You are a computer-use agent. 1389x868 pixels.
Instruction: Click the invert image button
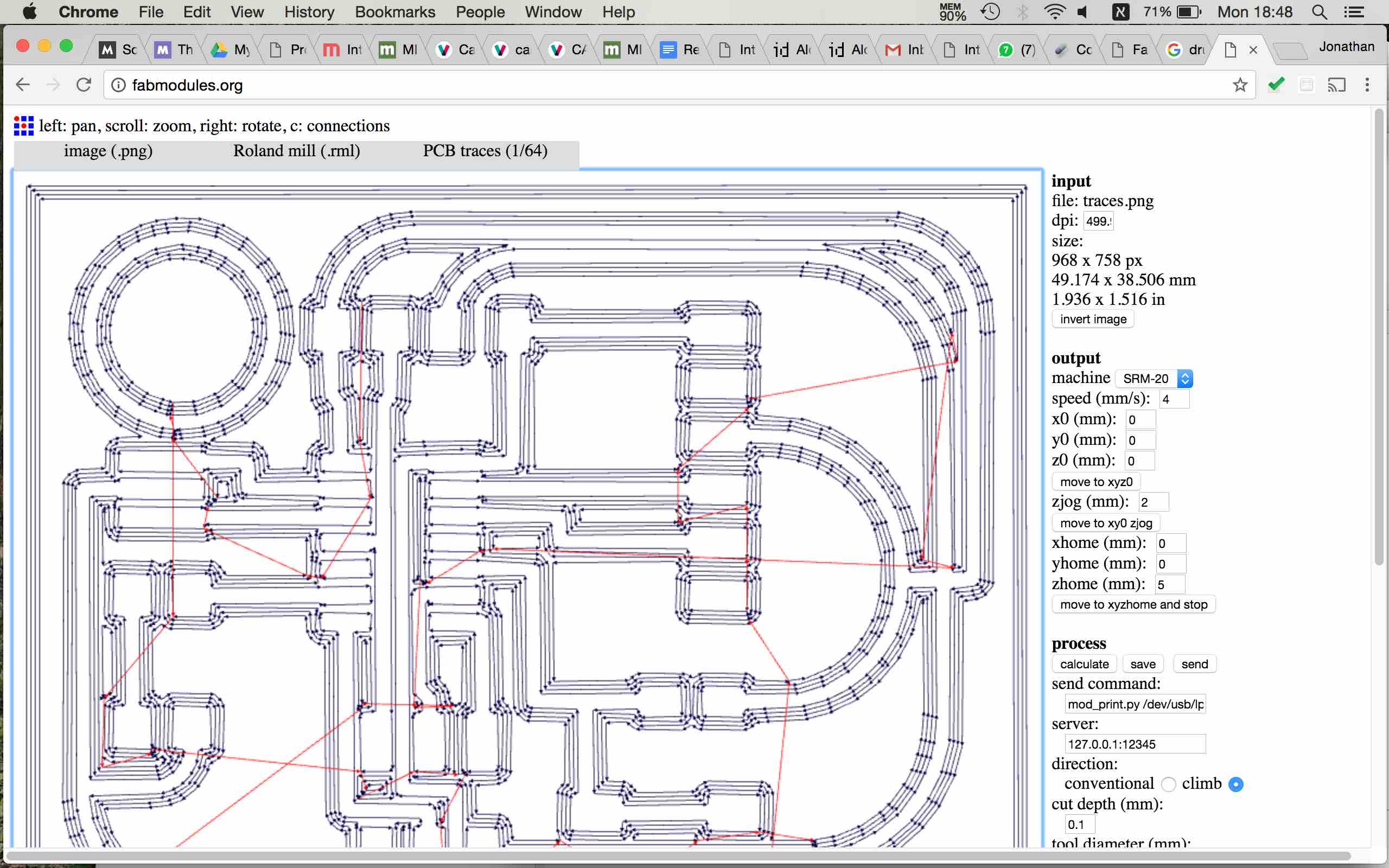(1093, 319)
